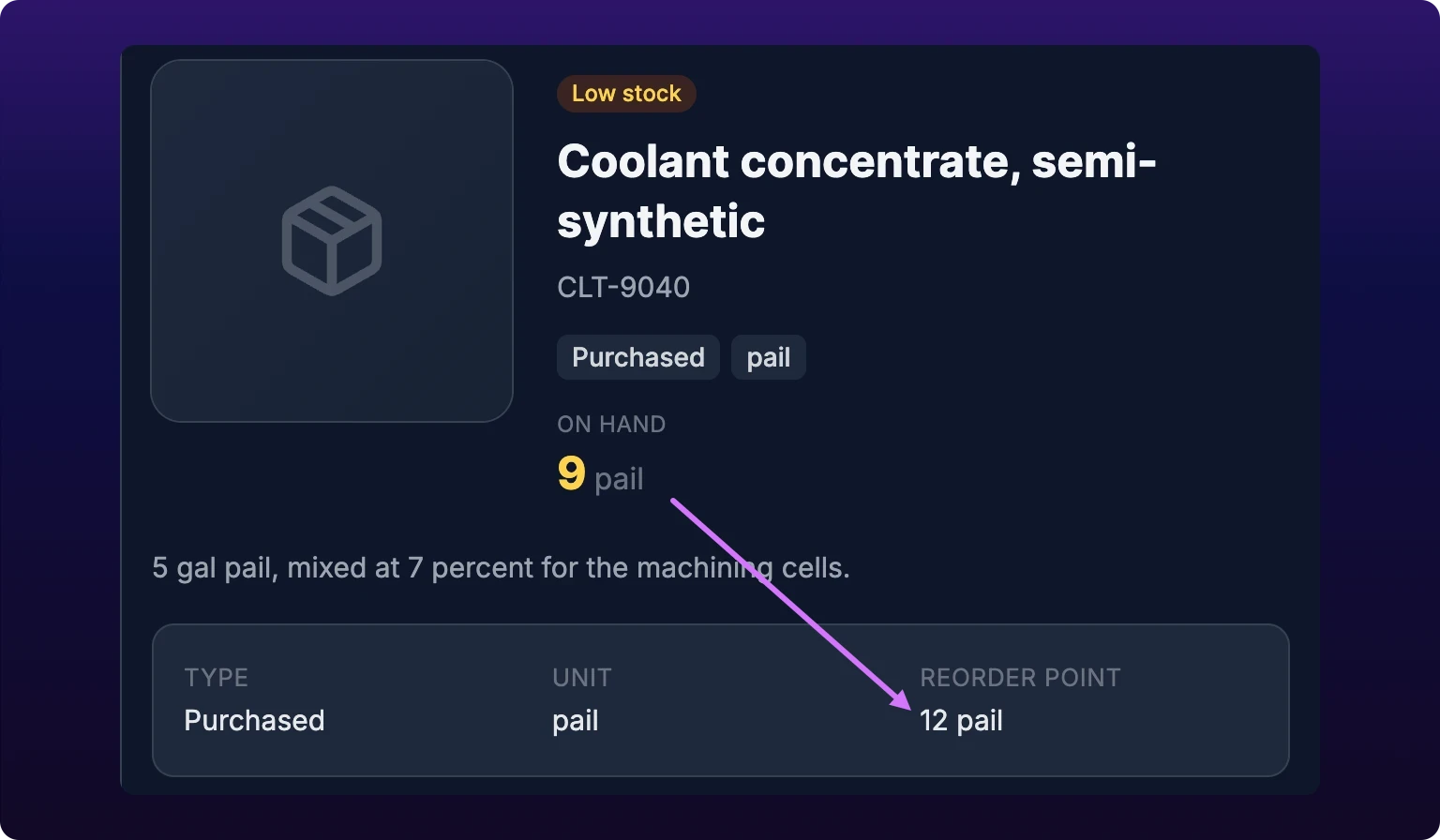
Task: Click the ON HAND label
Action: pos(611,424)
